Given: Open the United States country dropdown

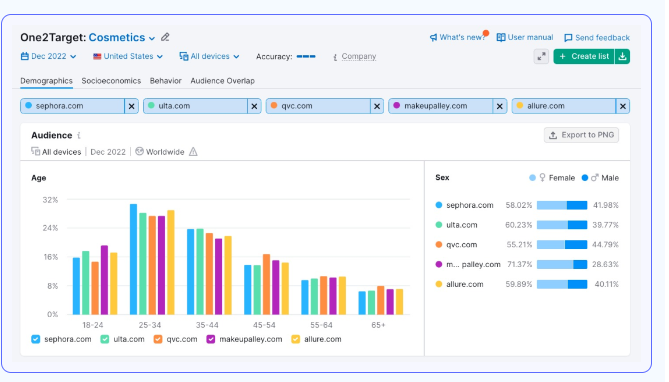Looking at the screenshot, I should [128, 56].
